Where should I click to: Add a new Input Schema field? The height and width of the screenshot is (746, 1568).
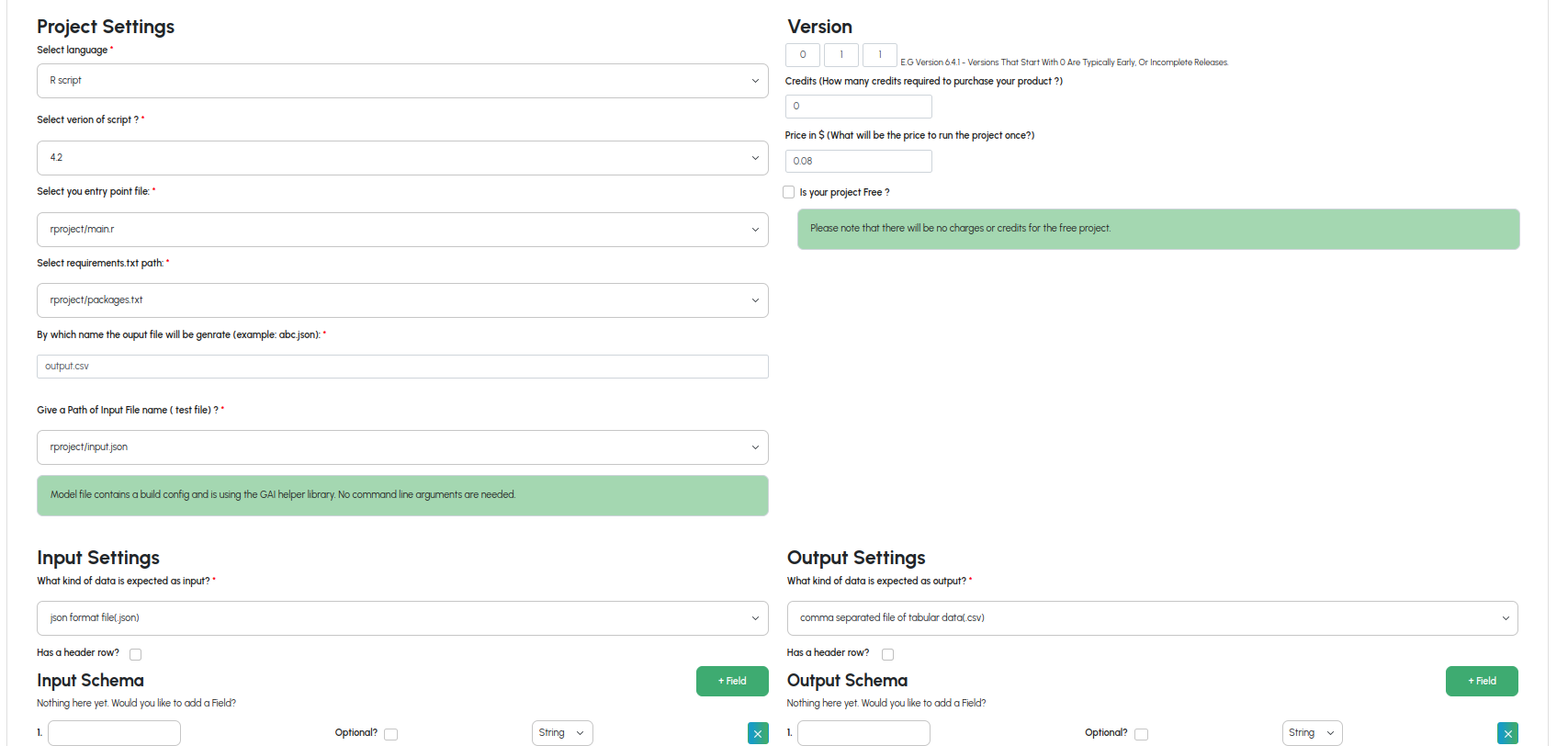coord(732,682)
